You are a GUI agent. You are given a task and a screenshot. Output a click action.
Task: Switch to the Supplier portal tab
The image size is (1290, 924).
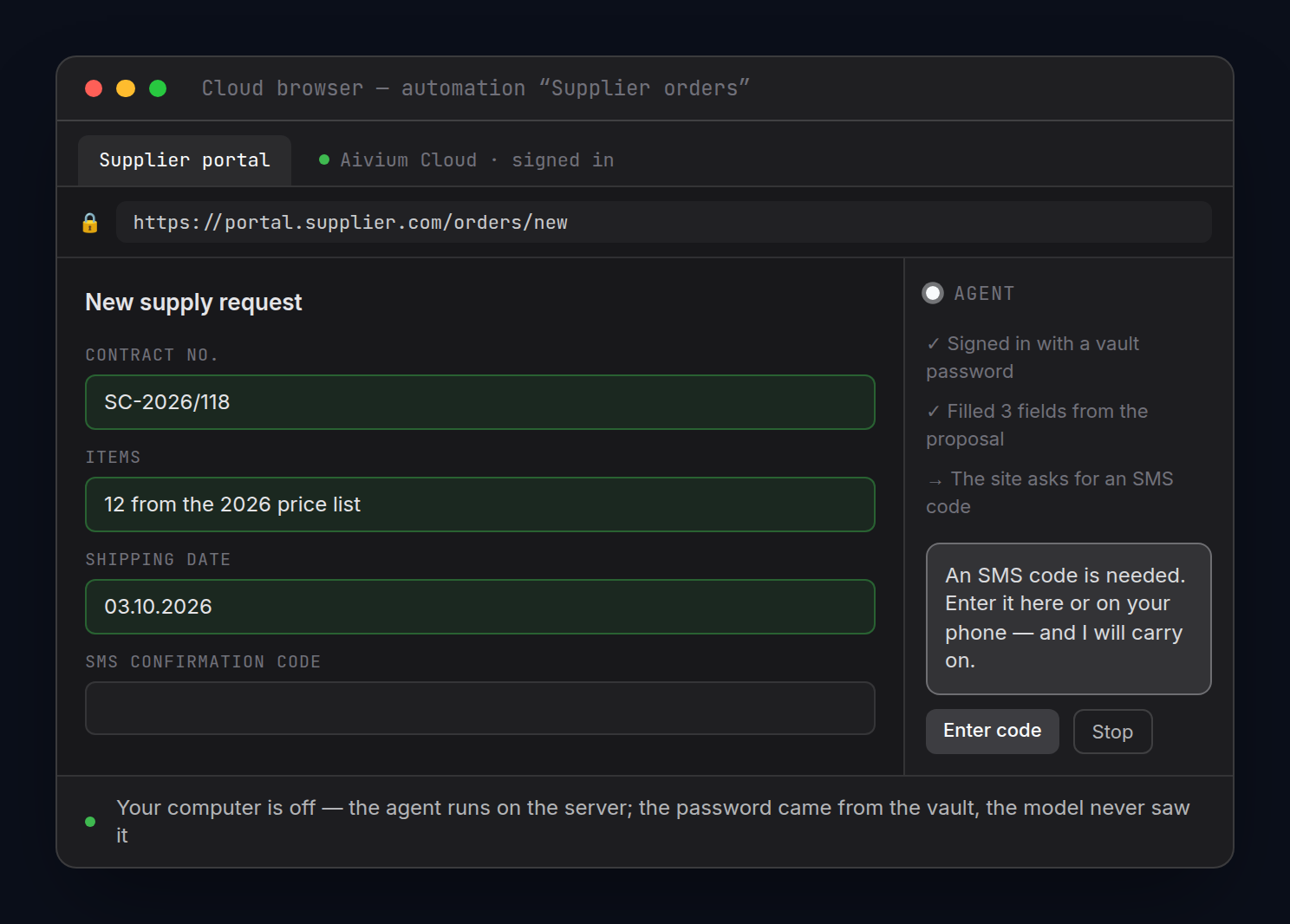pyautogui.click(x=185, y=160)
